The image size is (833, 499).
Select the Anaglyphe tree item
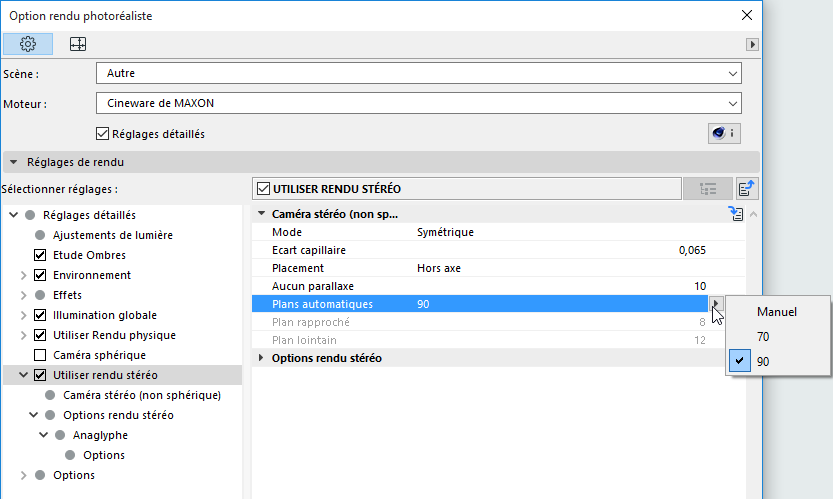(x=100, y=435)
